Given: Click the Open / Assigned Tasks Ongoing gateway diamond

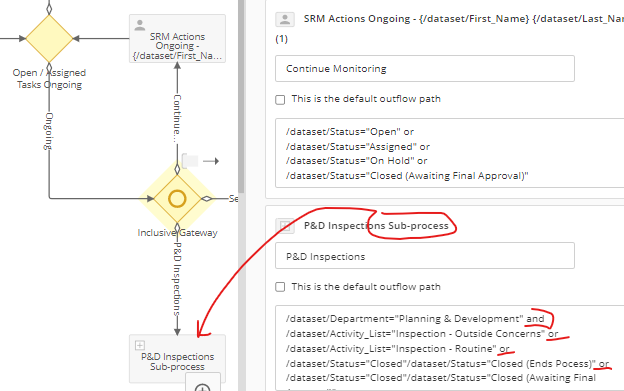Looking at the screenshot, I should pos(49,39).
